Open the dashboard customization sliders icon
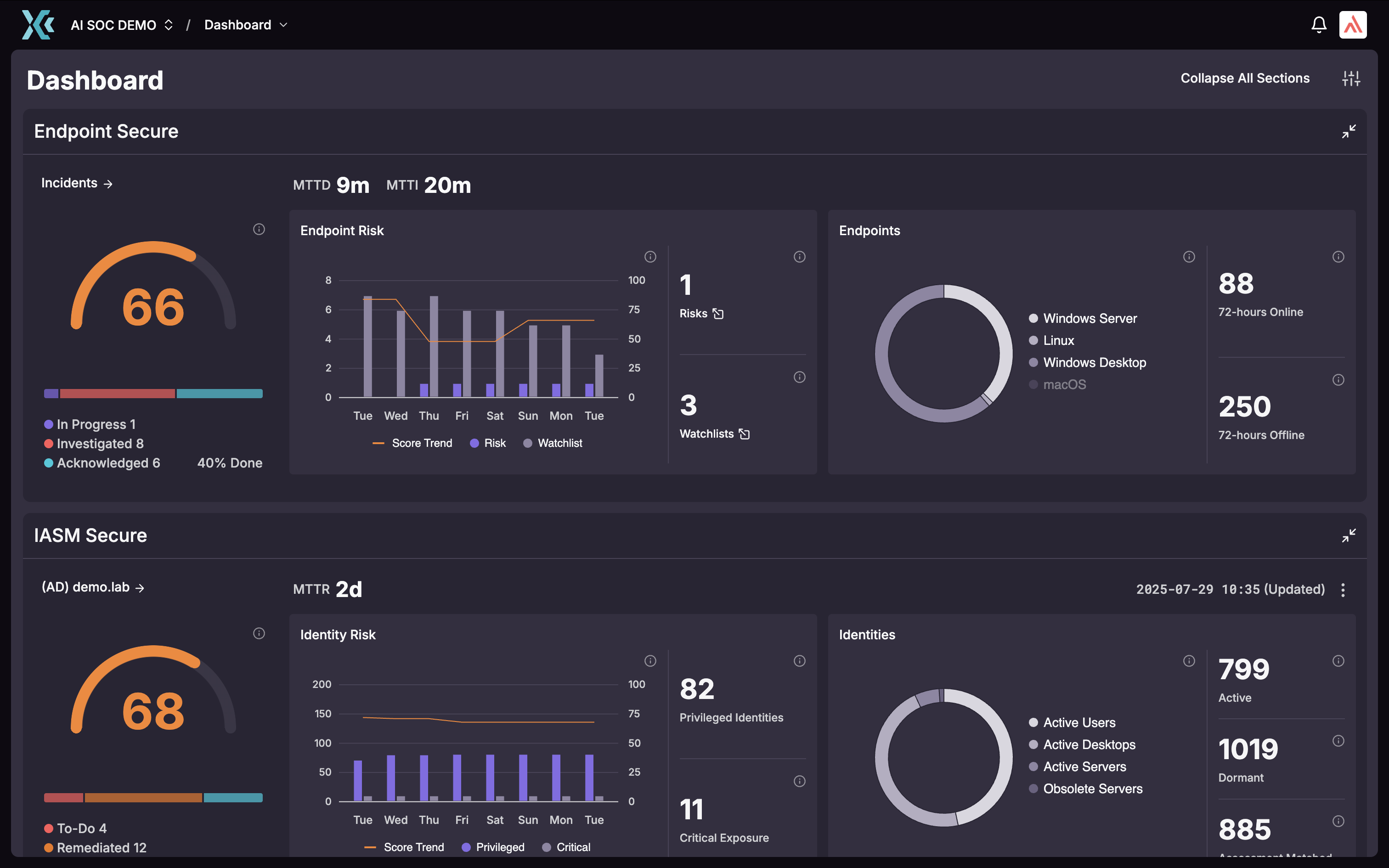The width and height of the screenshot is (1389, 868). pyautogui.click(x=1351, y=79)
